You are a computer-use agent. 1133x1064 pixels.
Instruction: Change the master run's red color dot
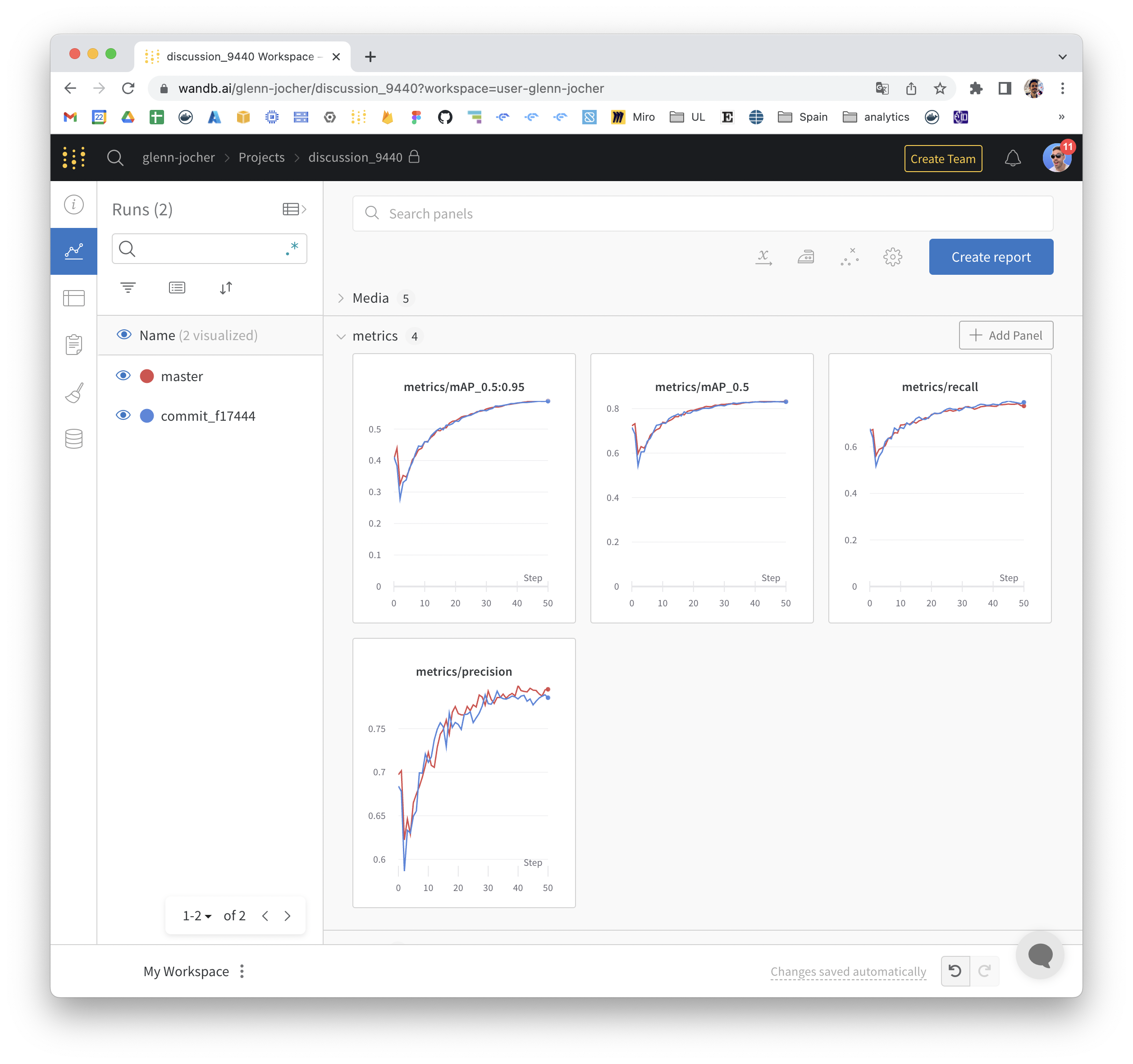pyautogui.click(x=146, y=376)
